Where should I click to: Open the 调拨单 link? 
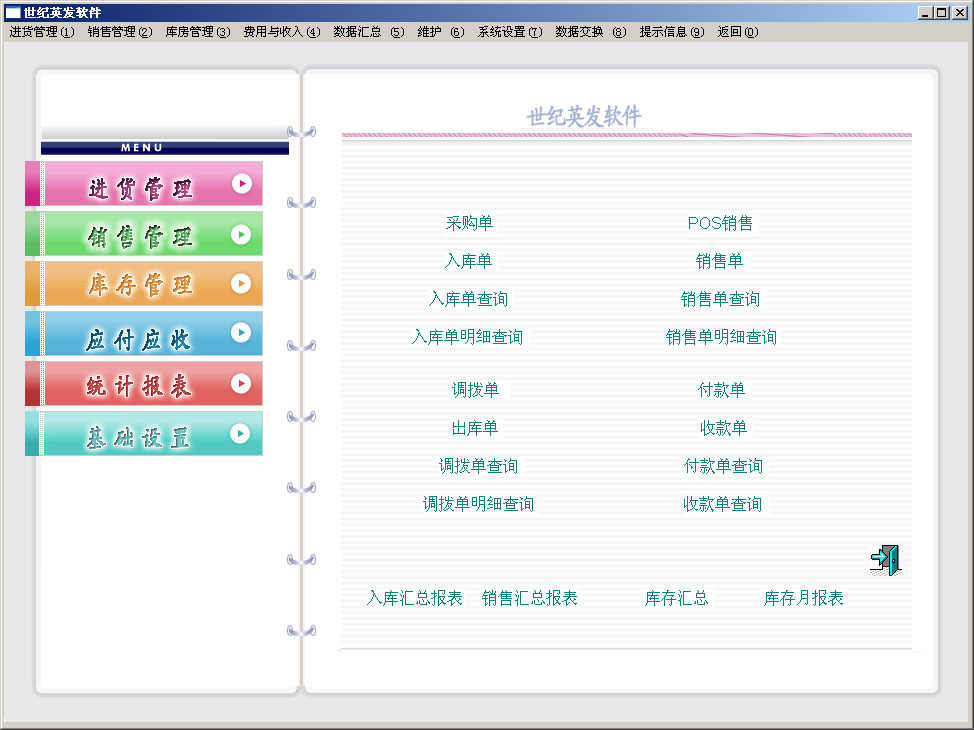pos(475,390)
